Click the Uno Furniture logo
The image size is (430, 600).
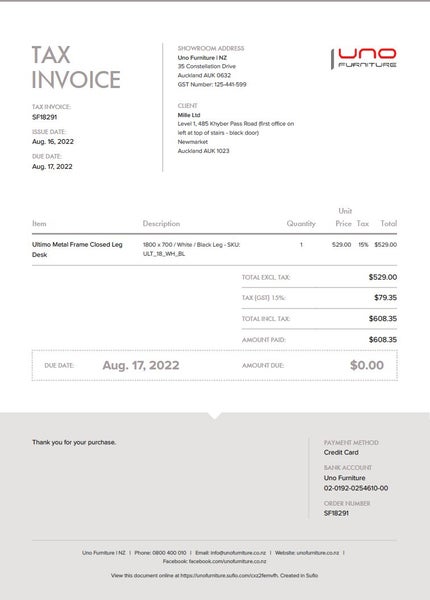(364, 59)
